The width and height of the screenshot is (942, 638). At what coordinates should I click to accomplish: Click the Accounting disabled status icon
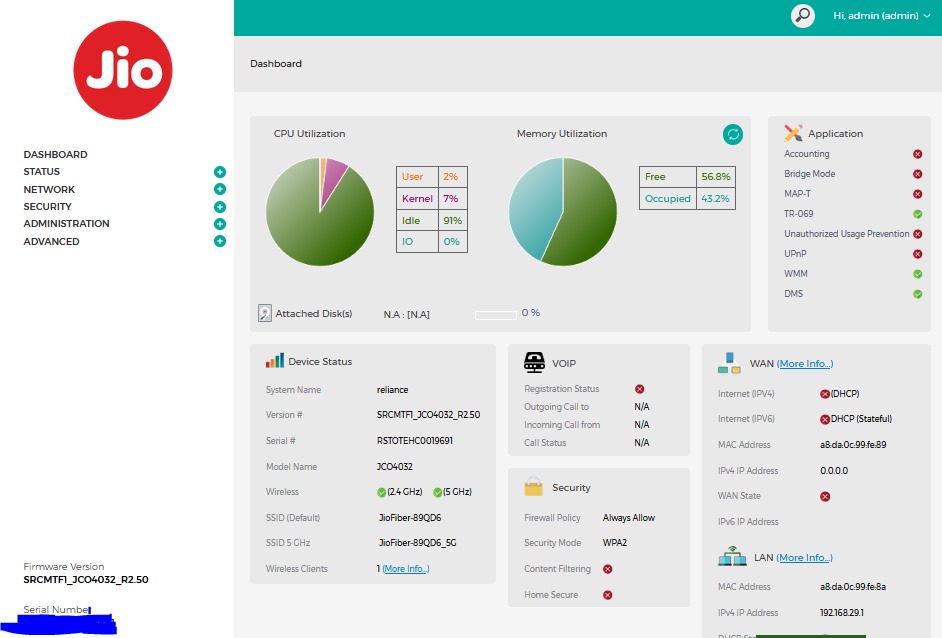(x=917, y=154)
